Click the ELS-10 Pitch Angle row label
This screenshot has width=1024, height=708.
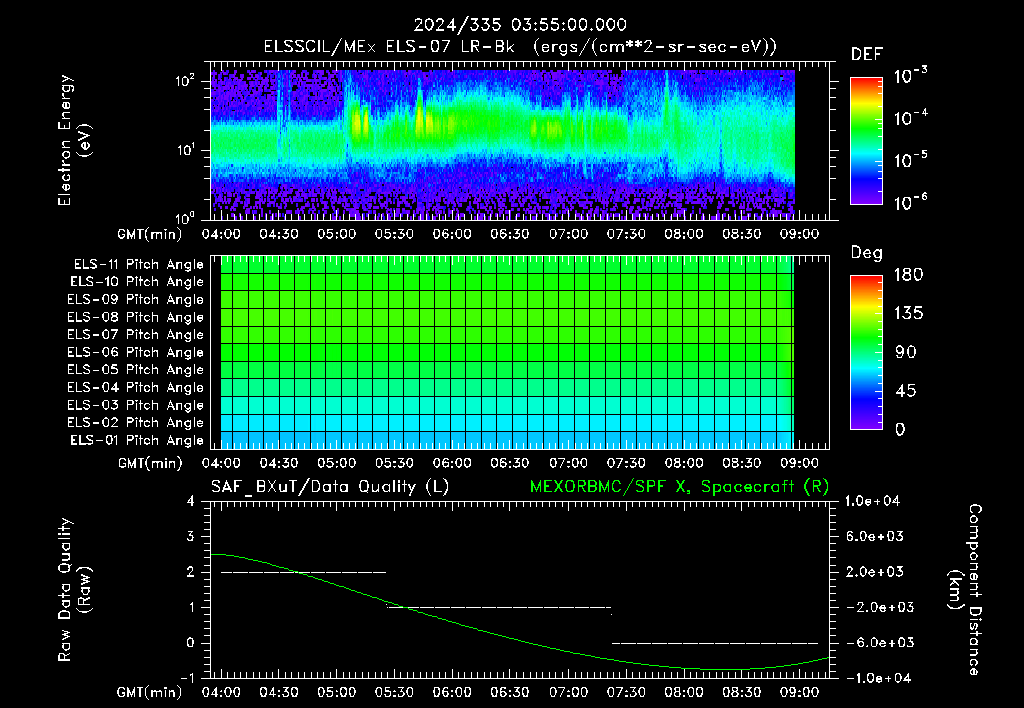(137, 282)
